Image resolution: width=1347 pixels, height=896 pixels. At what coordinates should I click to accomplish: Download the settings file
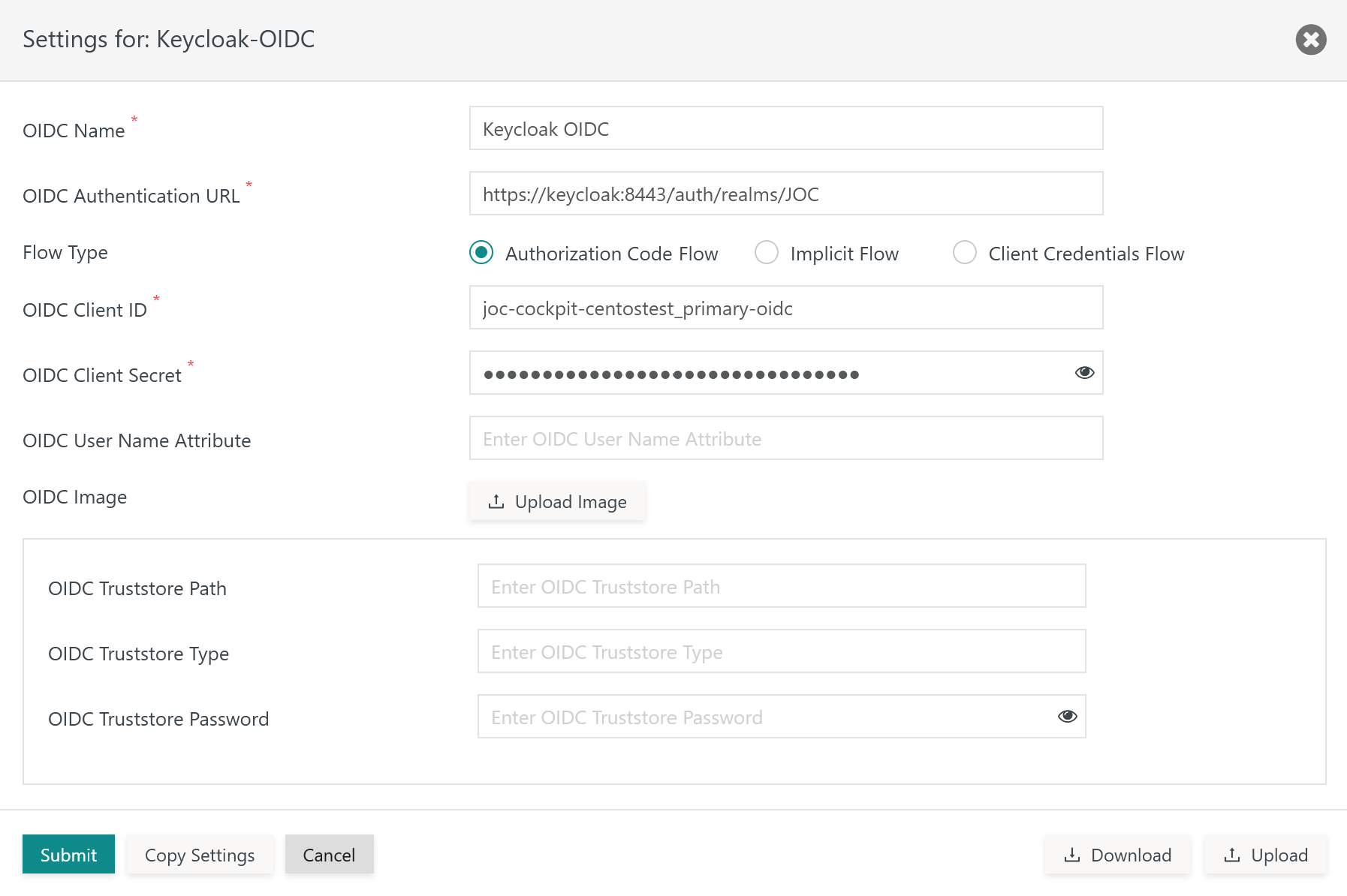tap(1117, 854)
